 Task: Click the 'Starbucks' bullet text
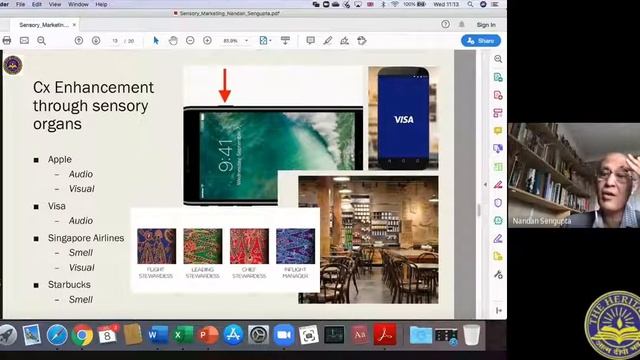69,284
